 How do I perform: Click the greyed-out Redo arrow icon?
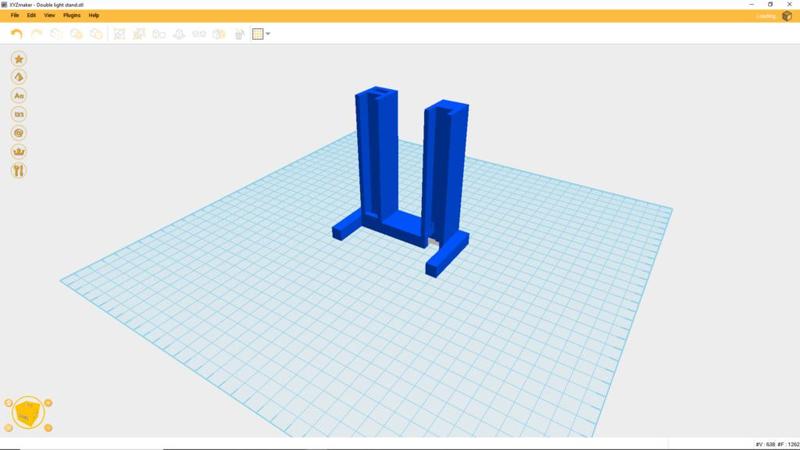36,34
